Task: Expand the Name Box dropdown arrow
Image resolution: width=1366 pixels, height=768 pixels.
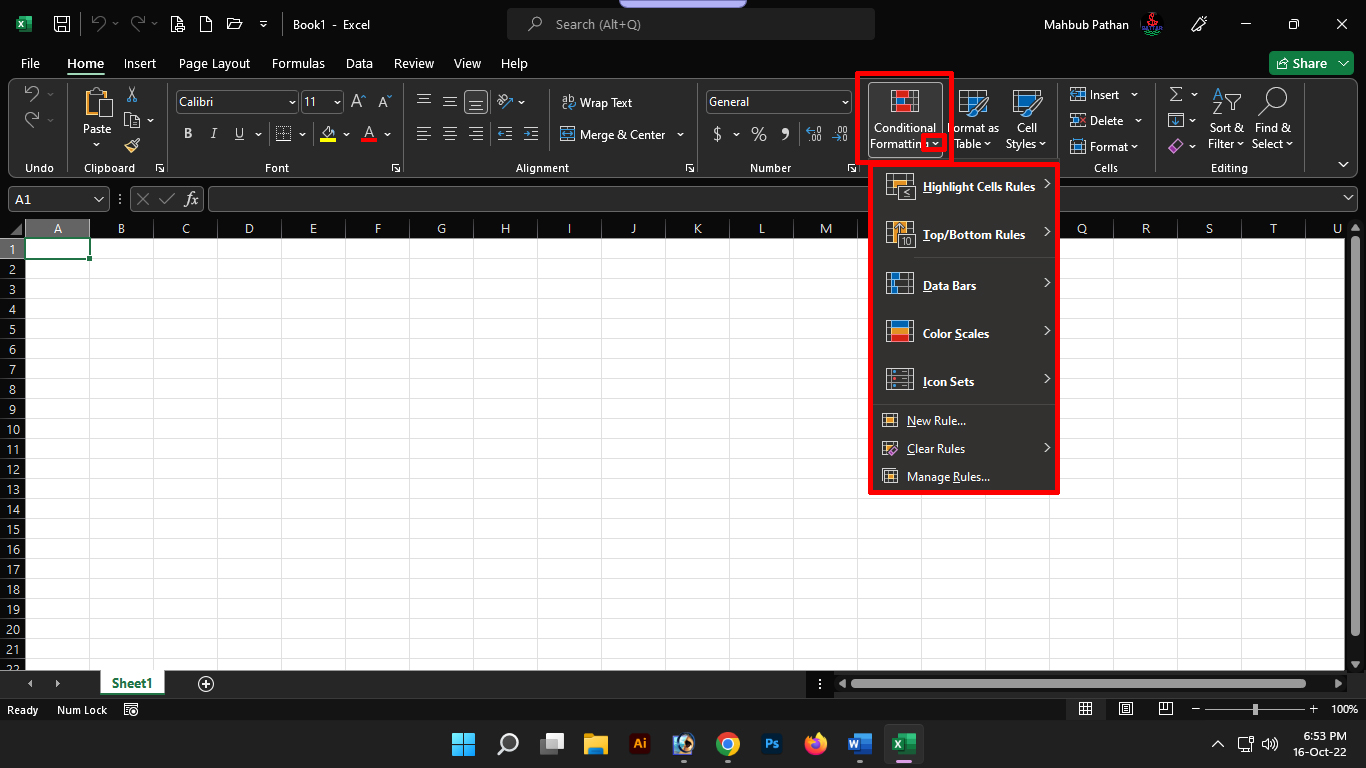Action: [98, 199]
